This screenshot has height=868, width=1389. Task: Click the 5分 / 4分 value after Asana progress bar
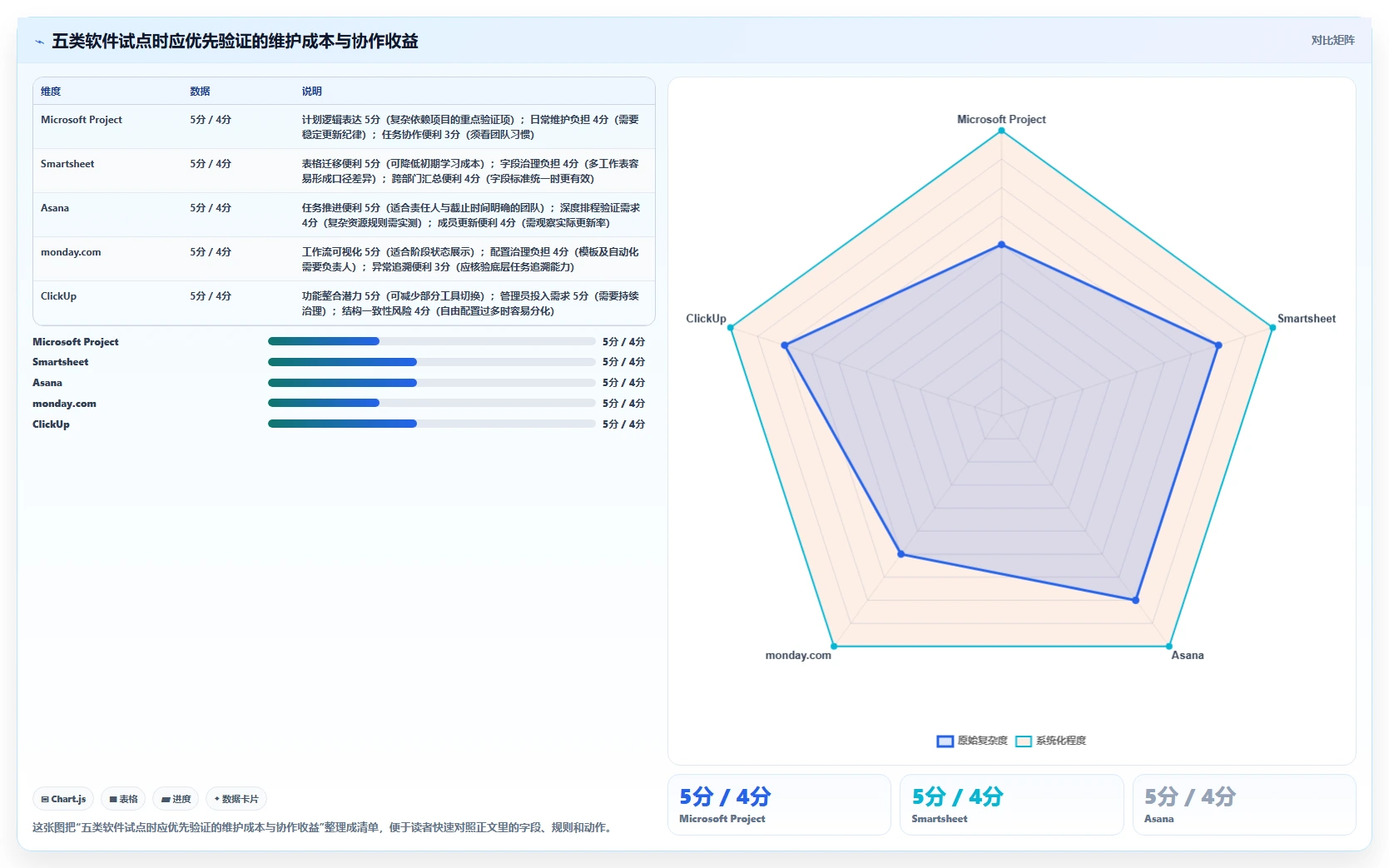pos(623,383)
